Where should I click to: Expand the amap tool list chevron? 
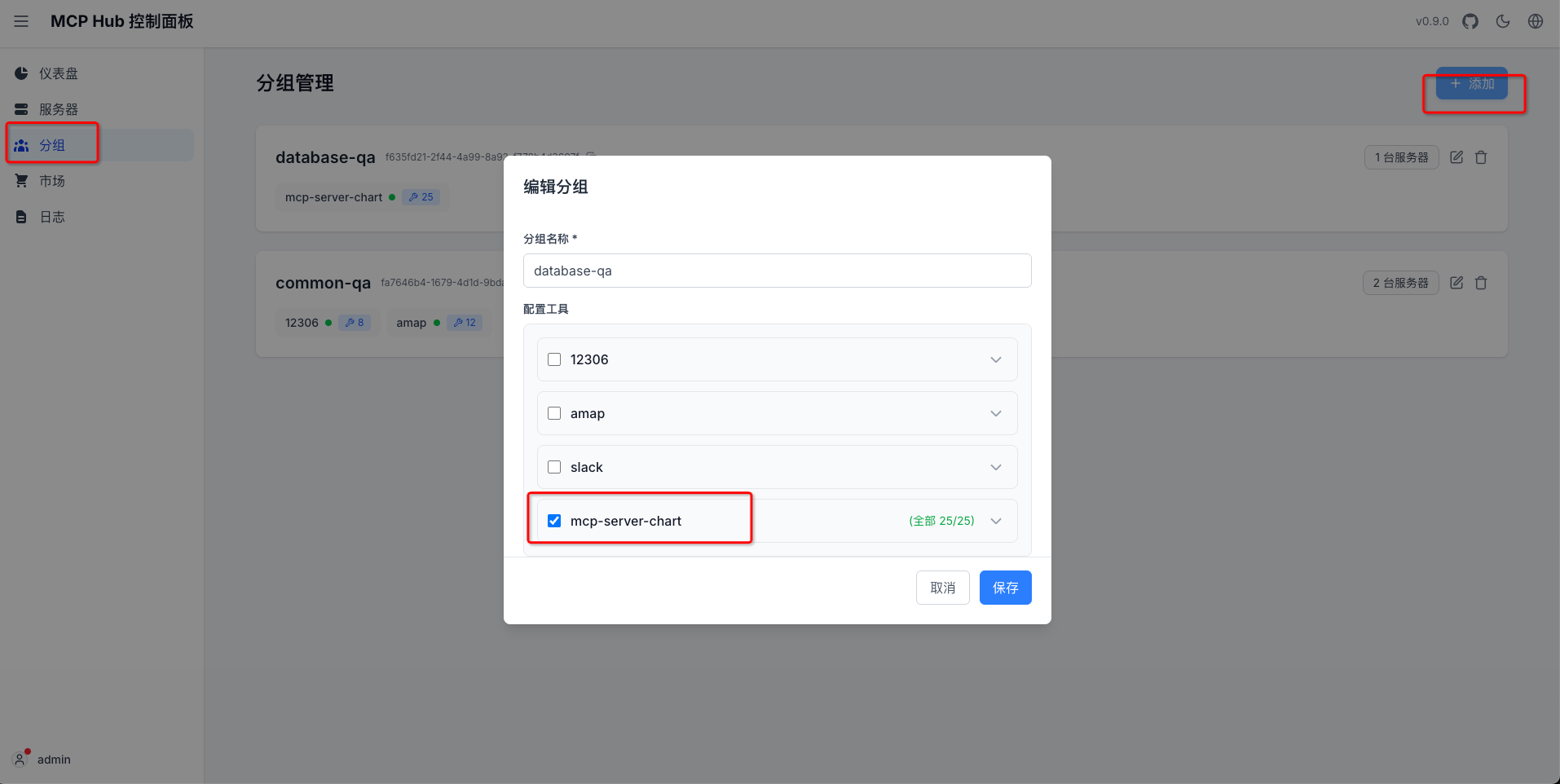[x=996, y=413]
